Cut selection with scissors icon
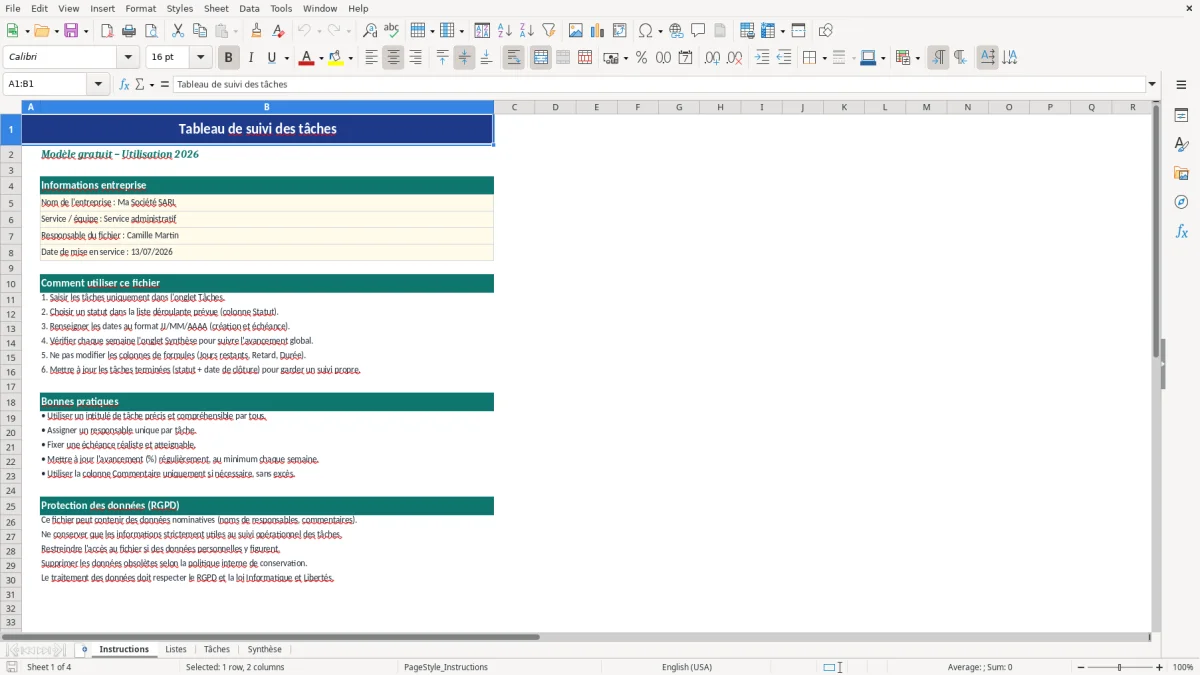Viewport: 1200px width, 675px height. 178,31
